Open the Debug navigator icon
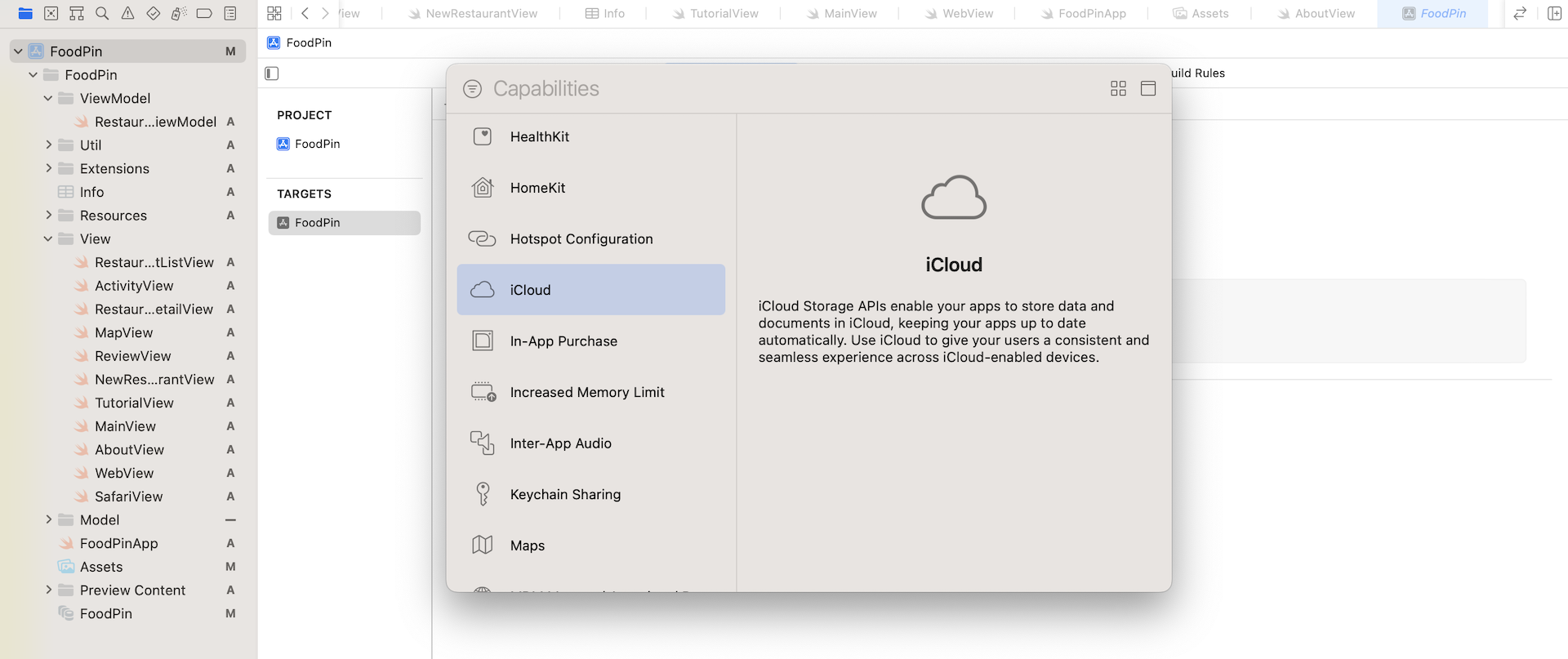 click(179, 13)
